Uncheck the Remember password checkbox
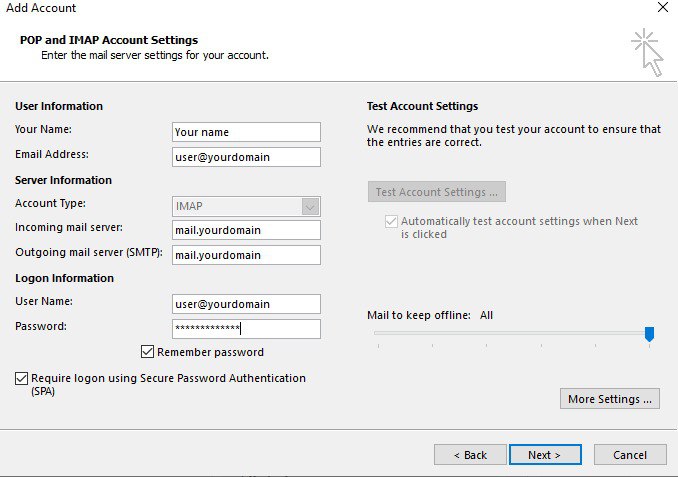Image resolution: width=678 pixels, height=477 pixels. click(148, 352)
